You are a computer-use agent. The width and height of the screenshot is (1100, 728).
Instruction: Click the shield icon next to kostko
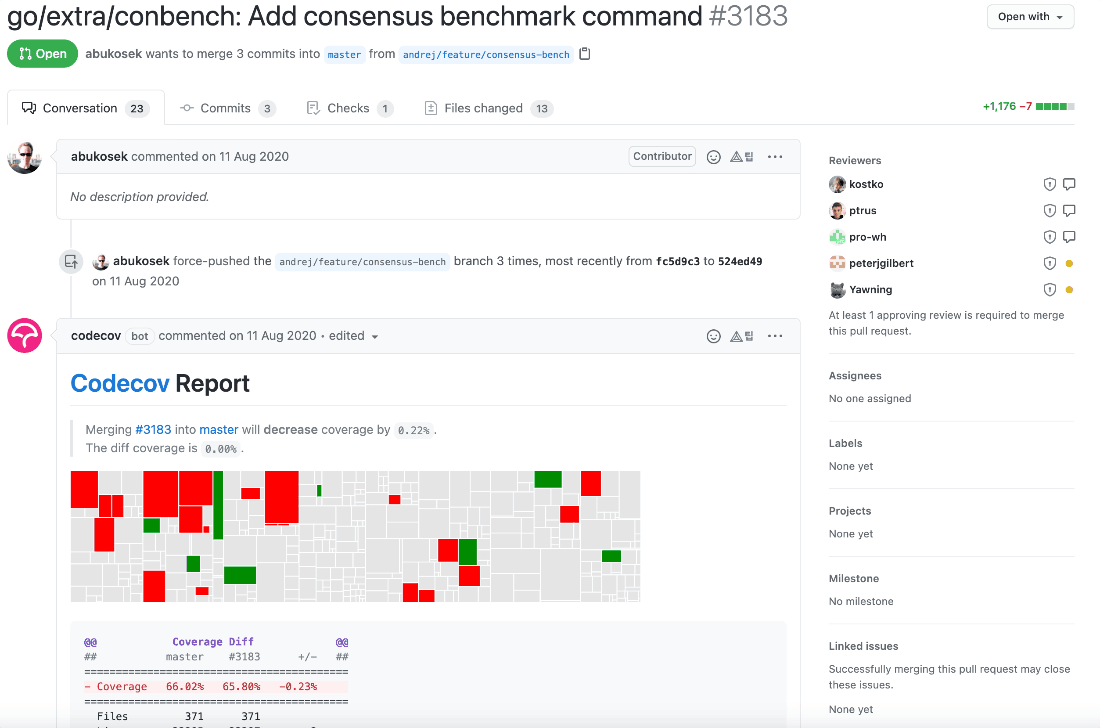[x=1049, y=184]
